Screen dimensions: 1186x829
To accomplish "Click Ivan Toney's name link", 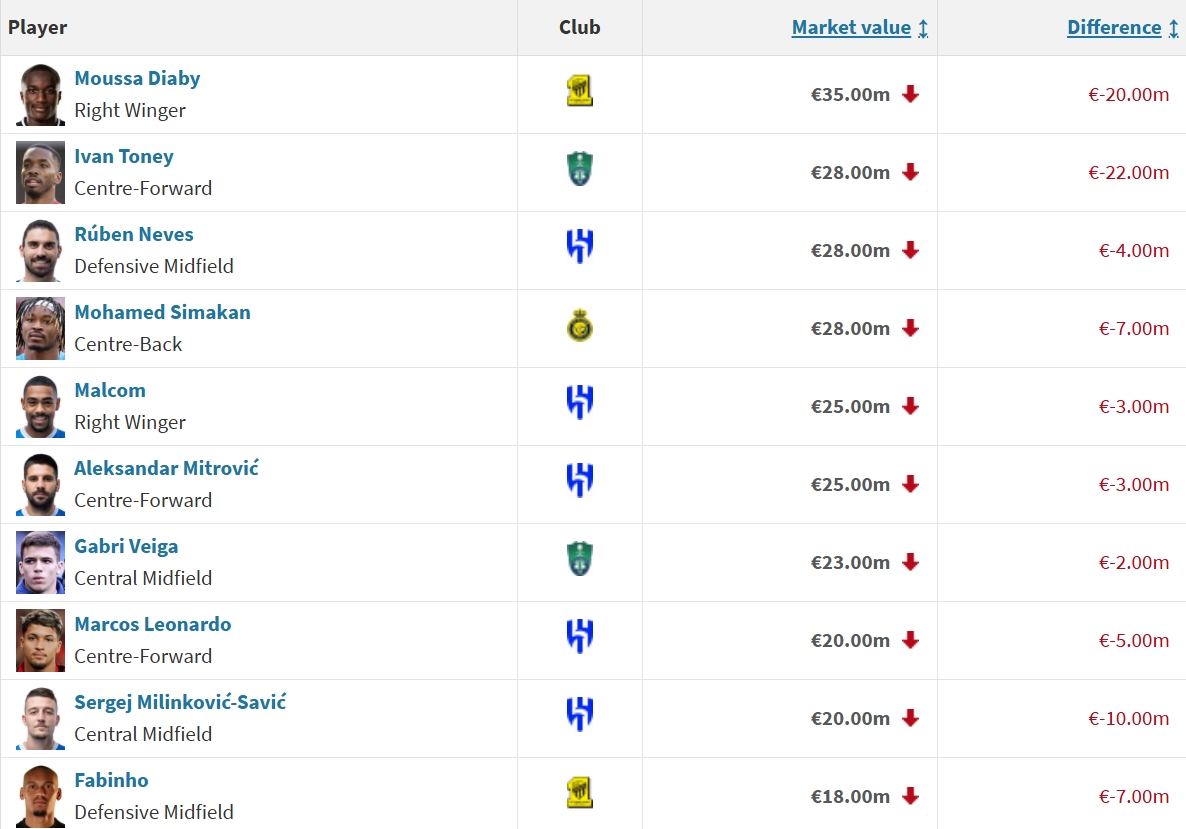I will click(x=124, y=156).
